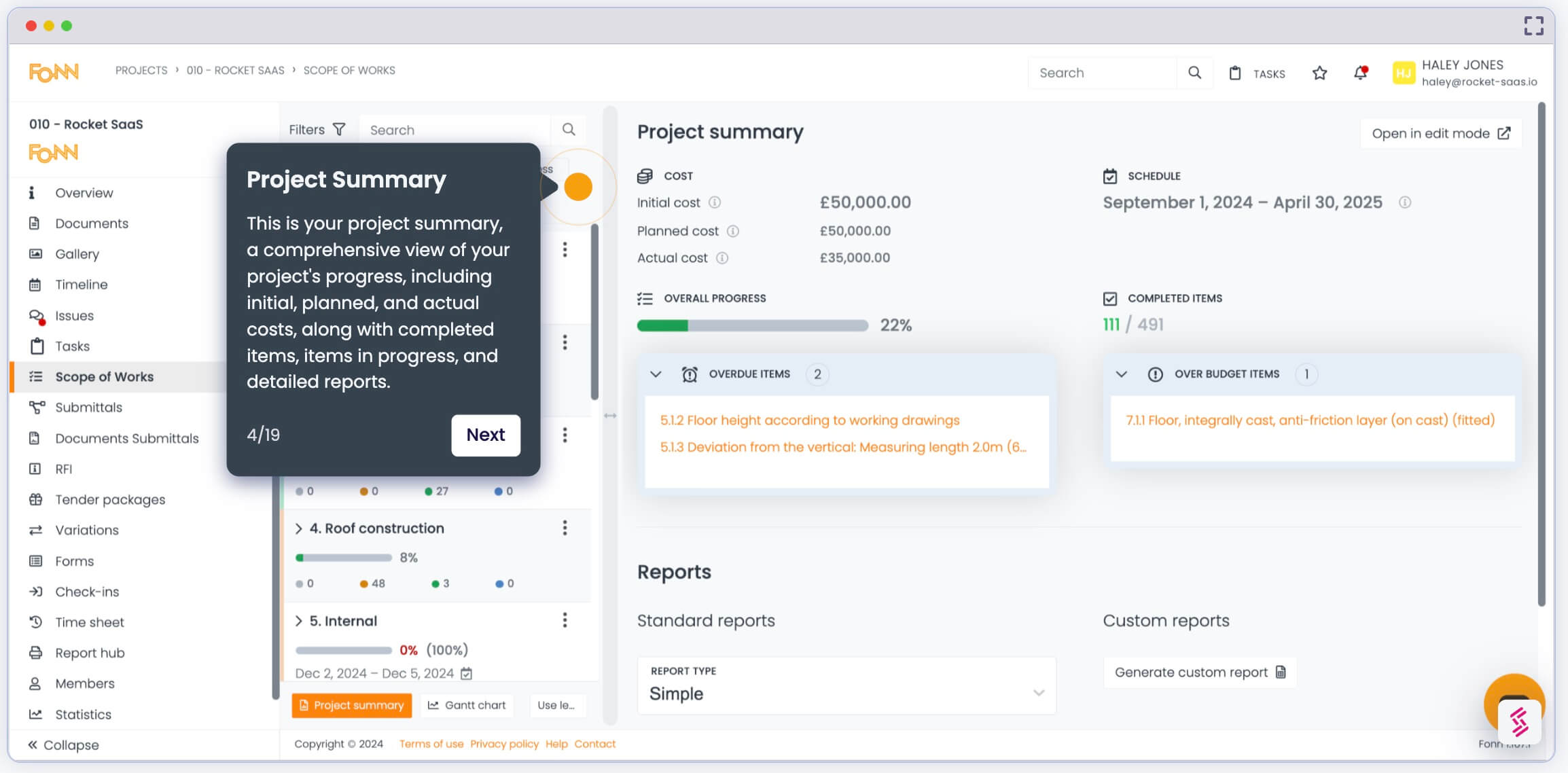Screen dimensions: 1568x773
Task: Open overdue item 5.1.3 Deviation from vertical
Action: [843, 447]
